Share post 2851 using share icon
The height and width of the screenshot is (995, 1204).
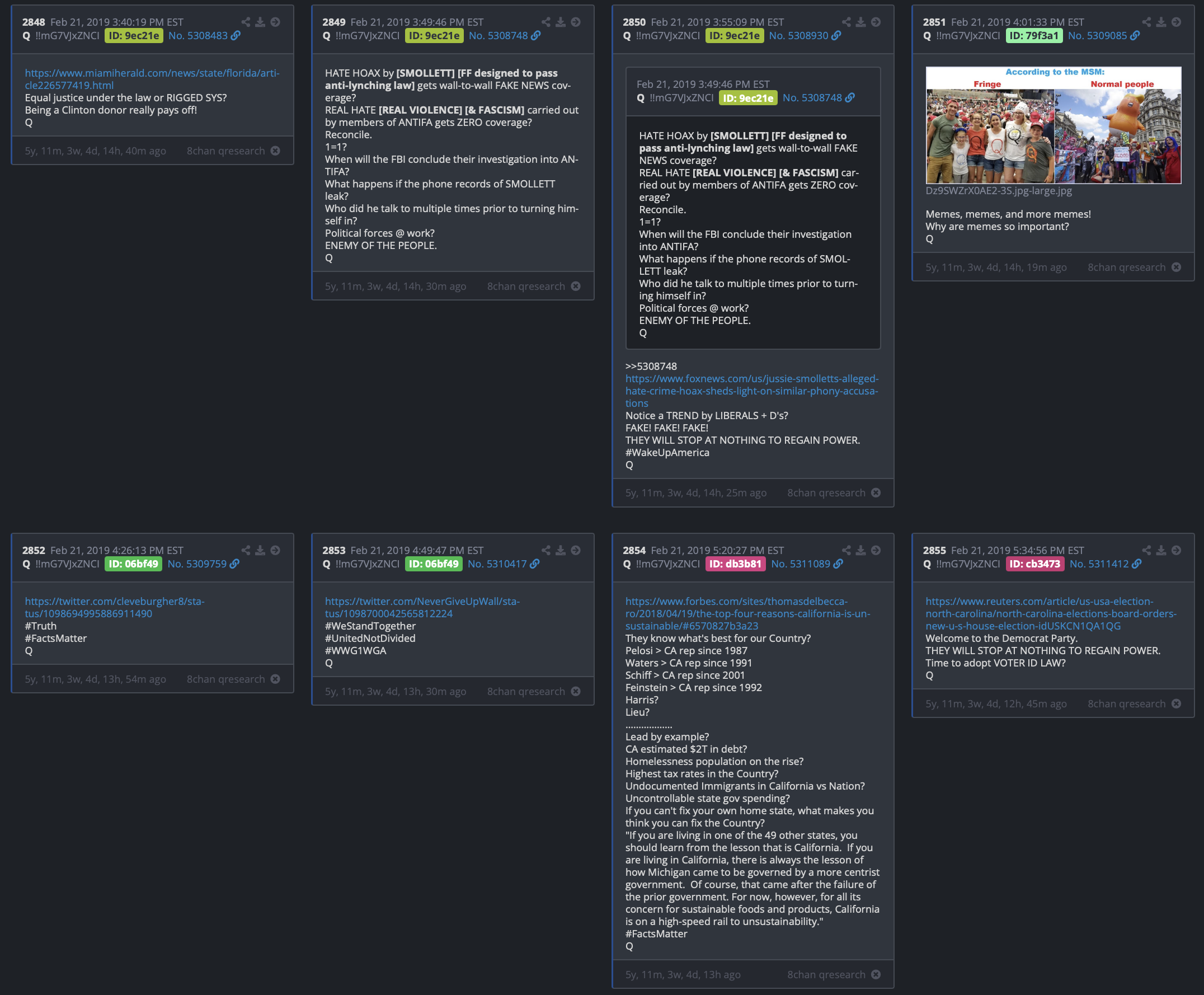(x=1147, y=22)
